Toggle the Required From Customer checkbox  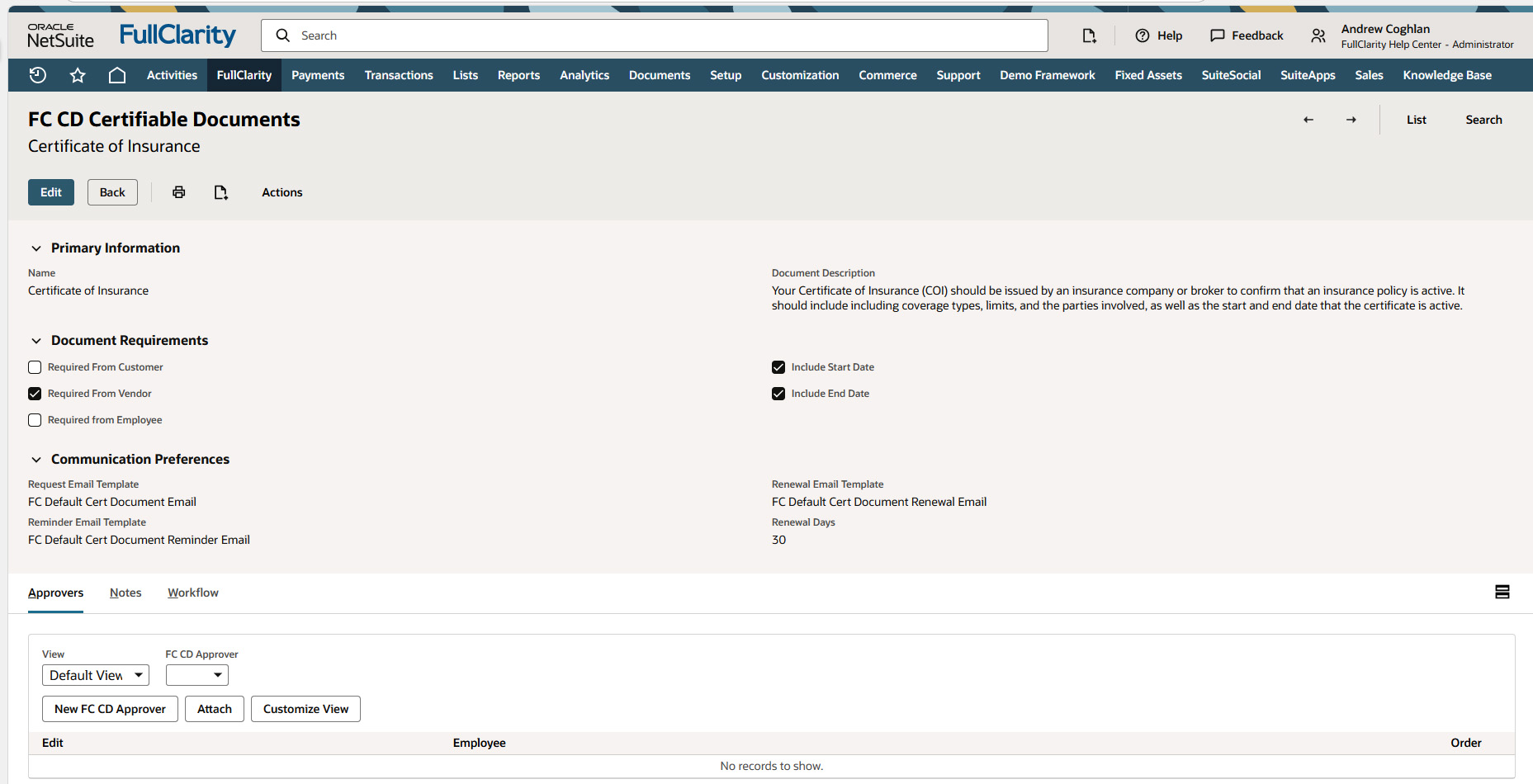[35, 367]
